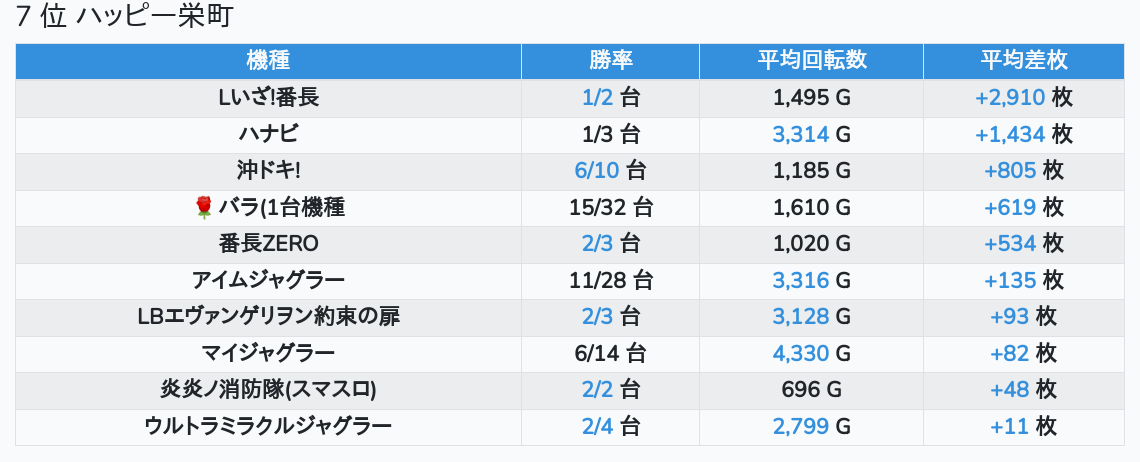Sort by the 機種 column header

(268, 61)
